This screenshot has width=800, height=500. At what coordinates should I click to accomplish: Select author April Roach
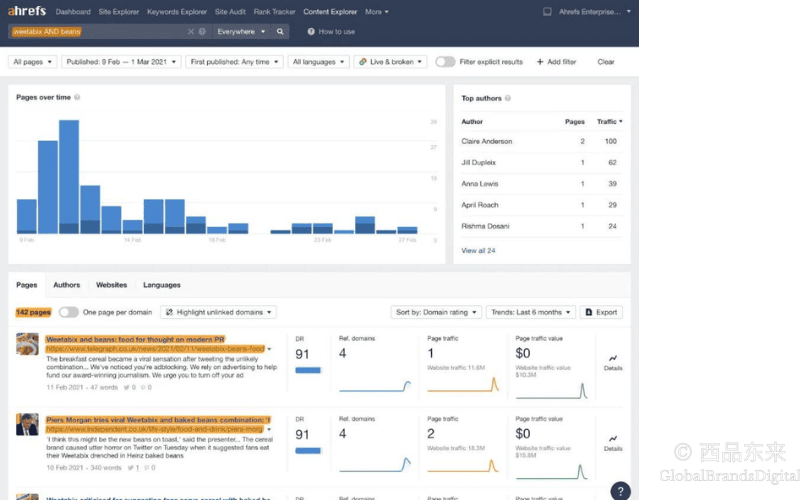[480, 205]
